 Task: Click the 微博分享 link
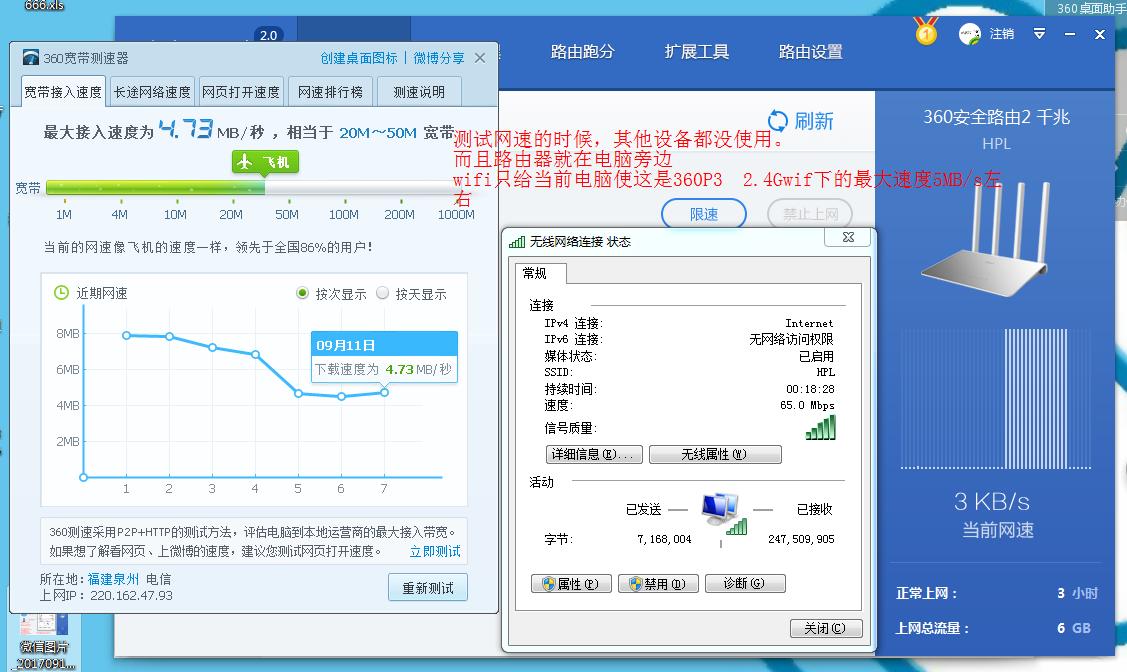point(438,58)
